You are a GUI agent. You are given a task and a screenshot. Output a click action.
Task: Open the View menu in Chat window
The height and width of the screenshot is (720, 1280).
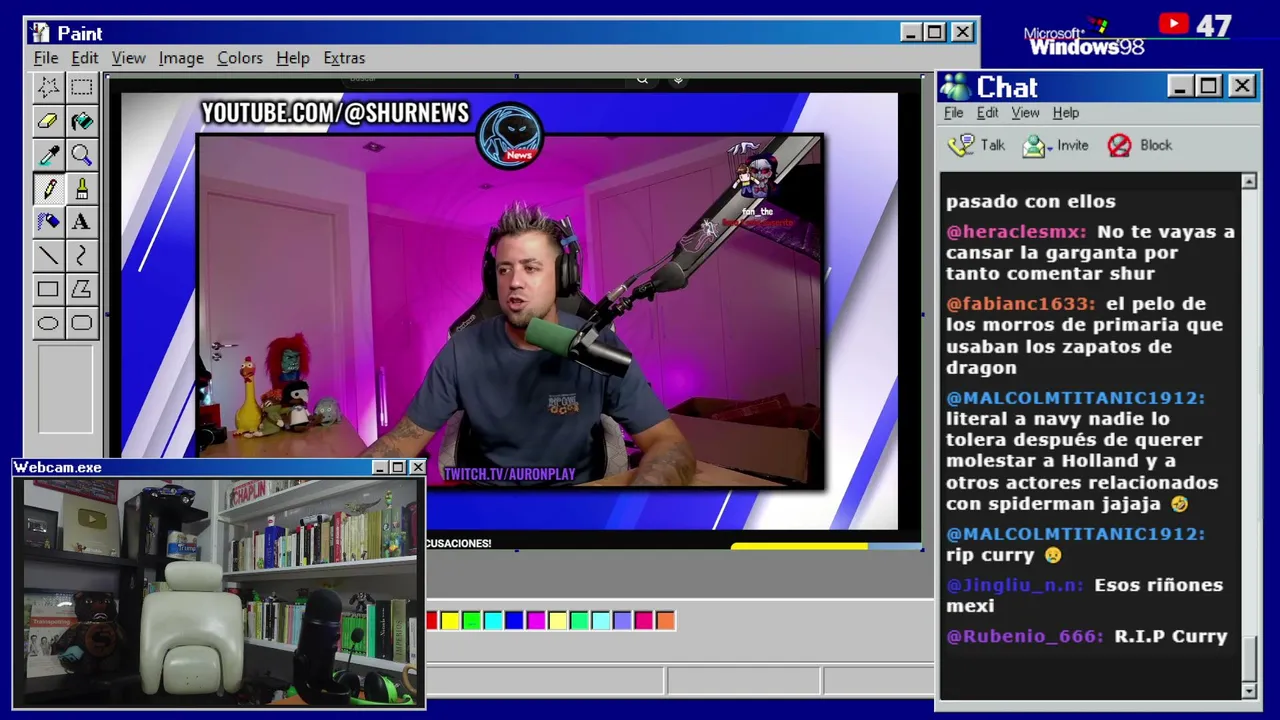[1025, 113]
